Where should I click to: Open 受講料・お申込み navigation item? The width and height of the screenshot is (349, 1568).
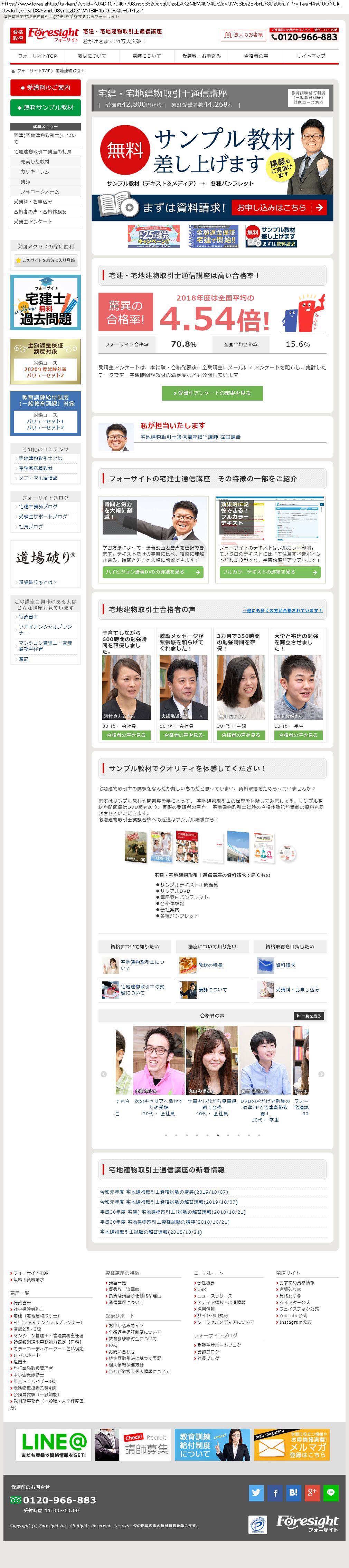pyautogui.click(x=201, y=56)
